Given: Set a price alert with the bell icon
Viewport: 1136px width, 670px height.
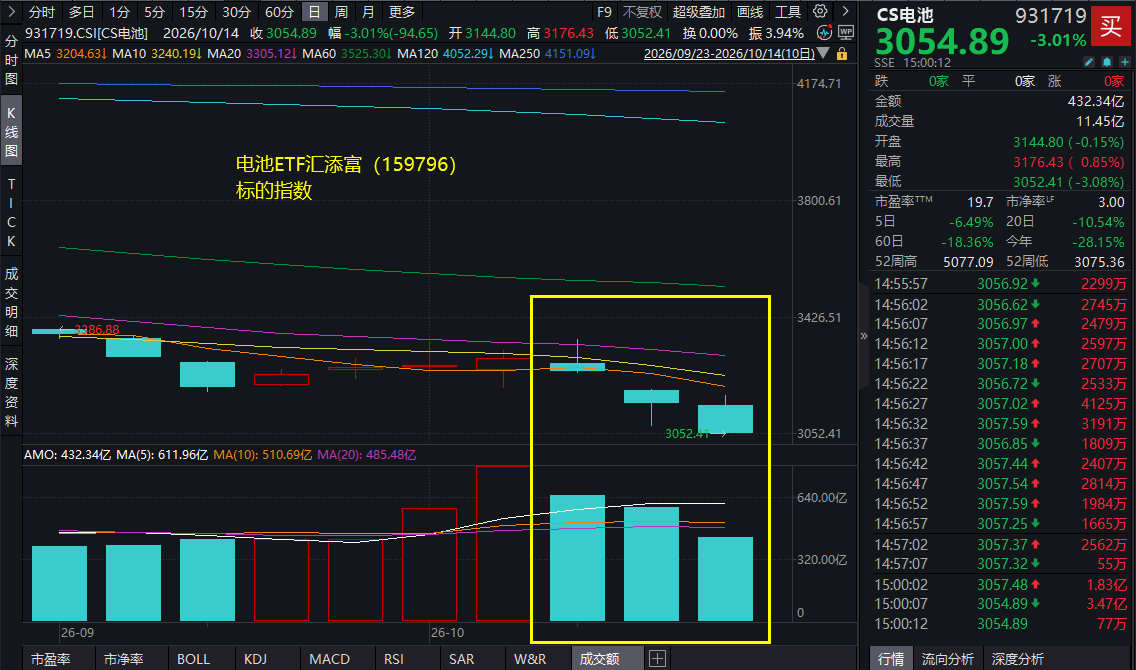Looking at the screenshot, I should point(1107,62).
